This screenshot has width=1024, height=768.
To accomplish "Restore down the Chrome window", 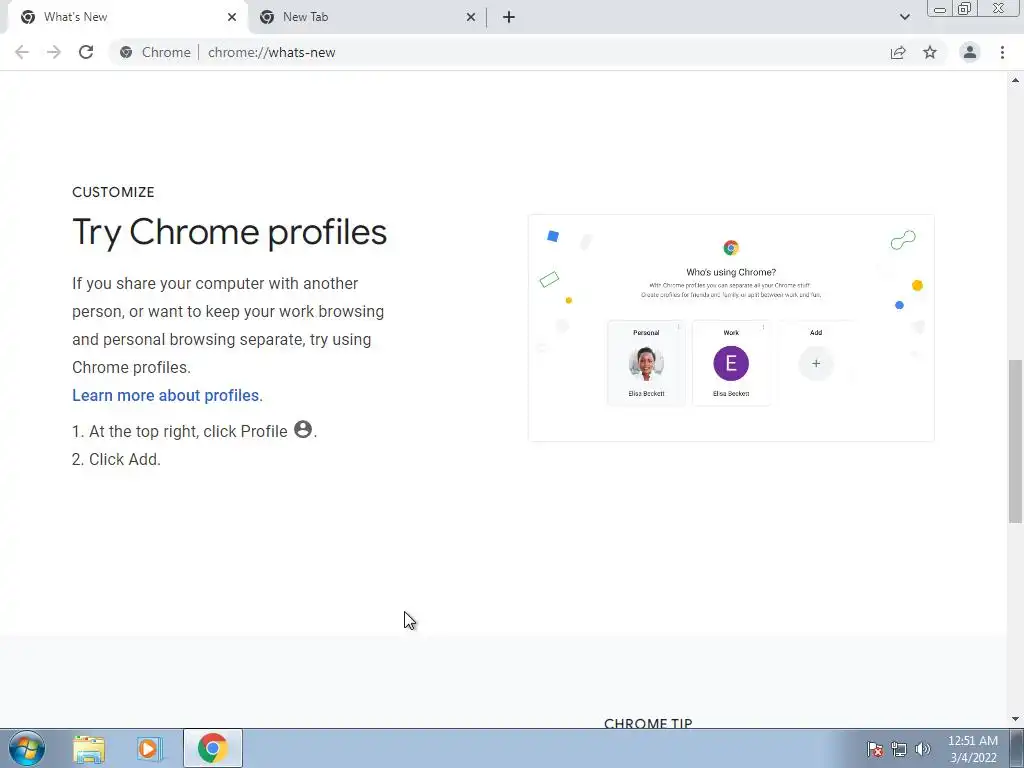I will click(964, 8).
